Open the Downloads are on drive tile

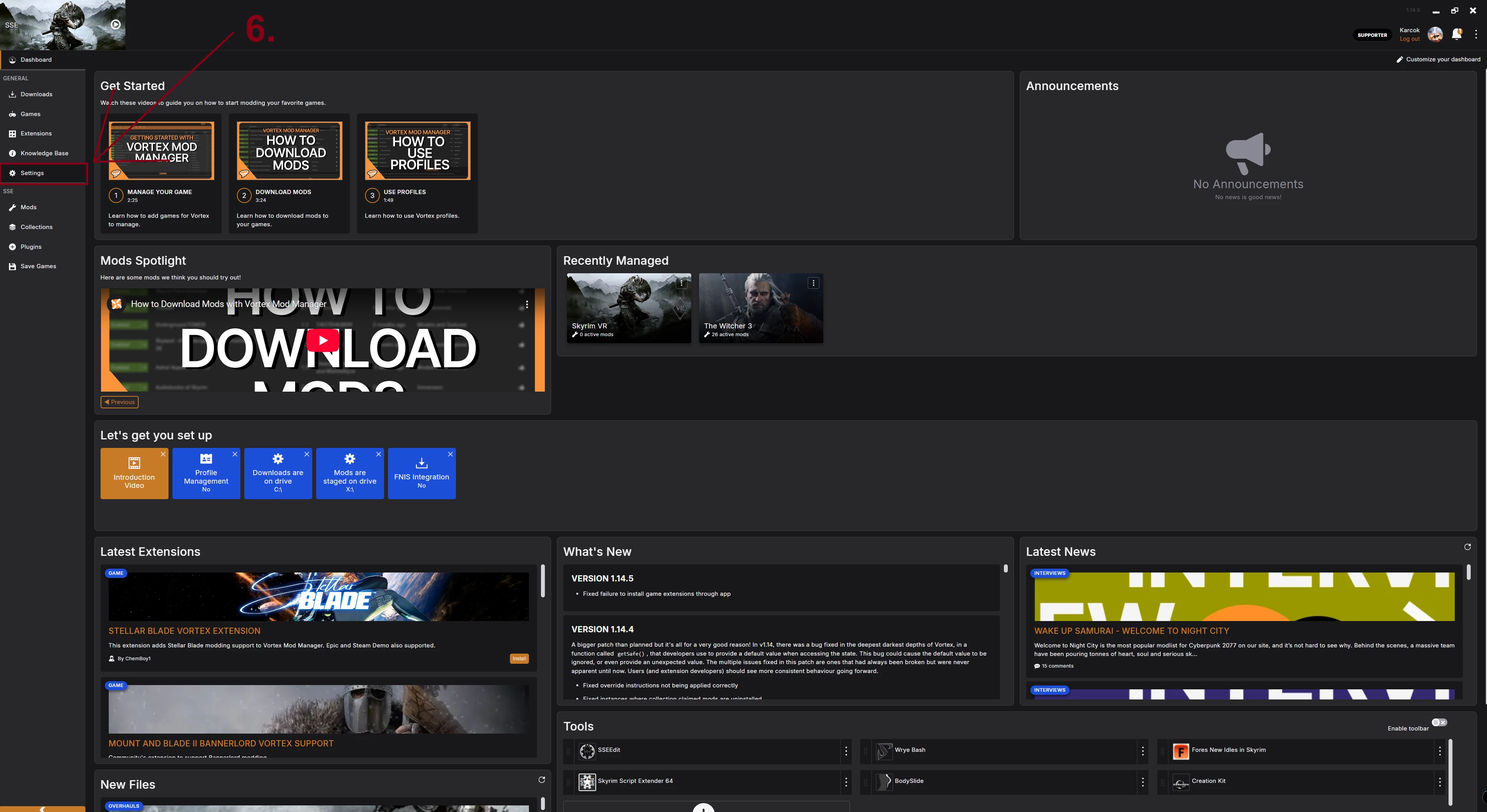tap(278, 473)
